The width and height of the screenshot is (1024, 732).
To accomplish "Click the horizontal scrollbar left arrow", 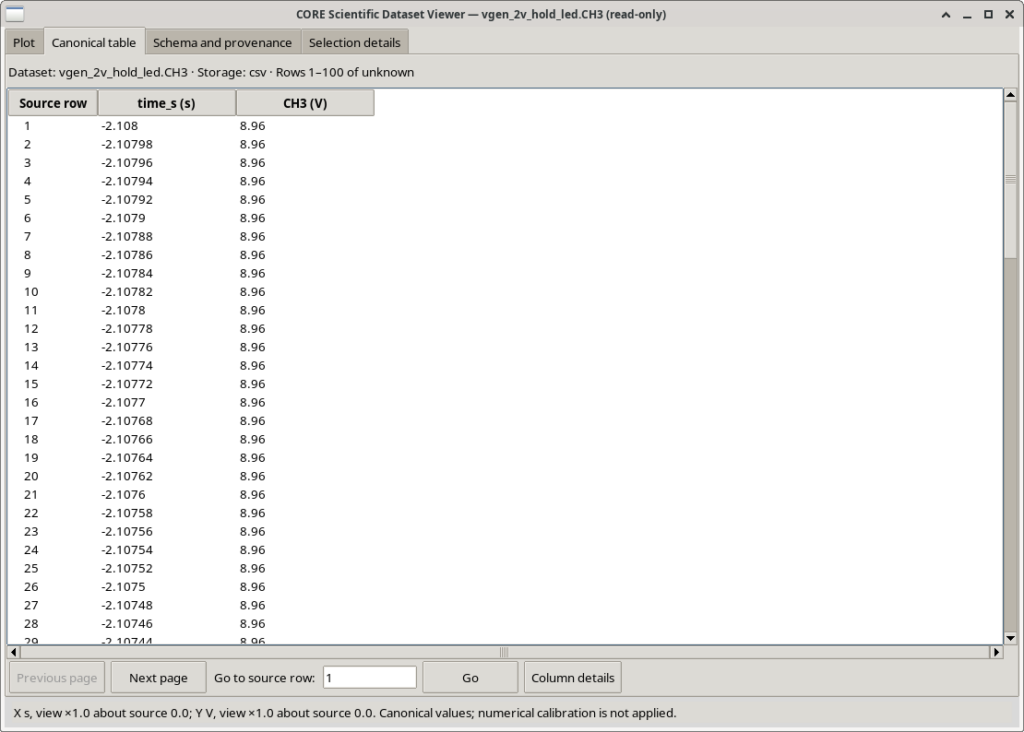I will [14, 652].
